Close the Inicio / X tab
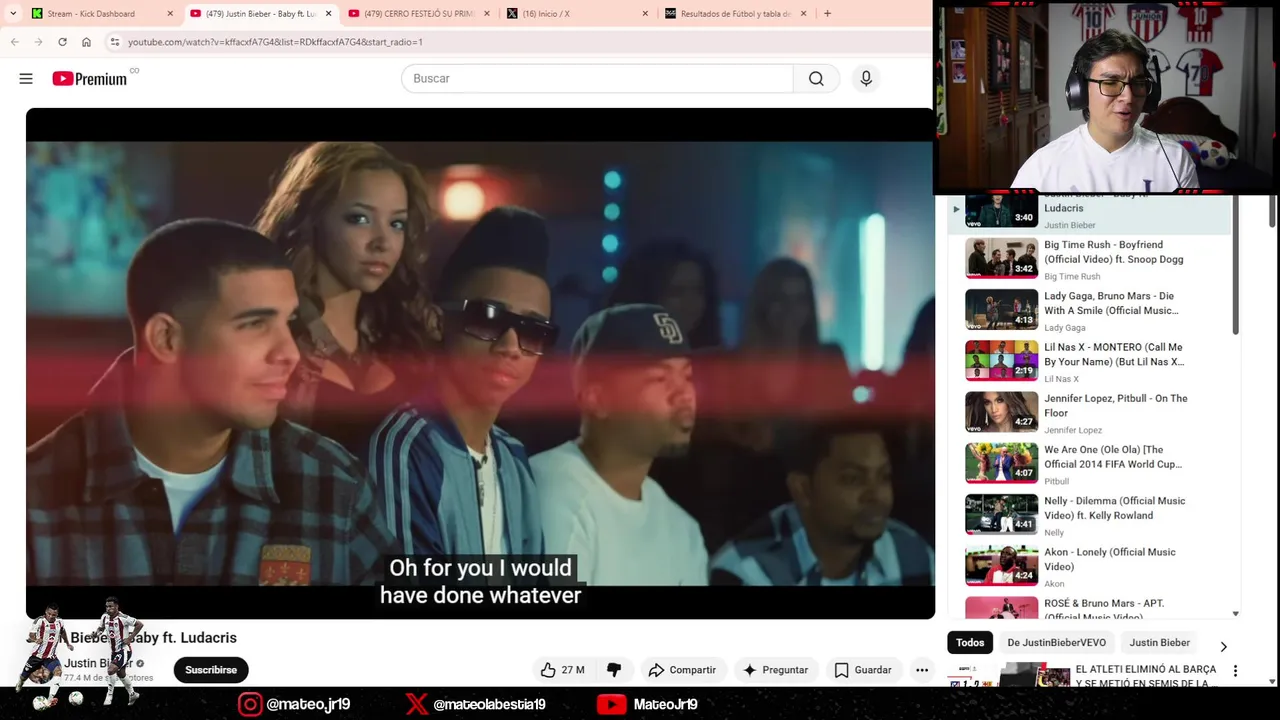This screenshot has height=720, width=1280. click(644, 14)
